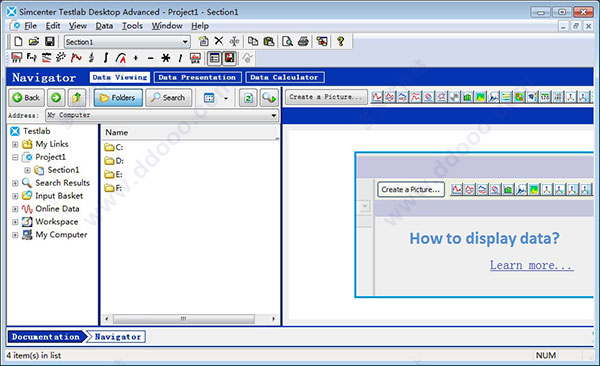The height and width of the screenshot is (366, 600).
Task: Switch to Data Presentation tab
Action: click(x=197, y=77)
